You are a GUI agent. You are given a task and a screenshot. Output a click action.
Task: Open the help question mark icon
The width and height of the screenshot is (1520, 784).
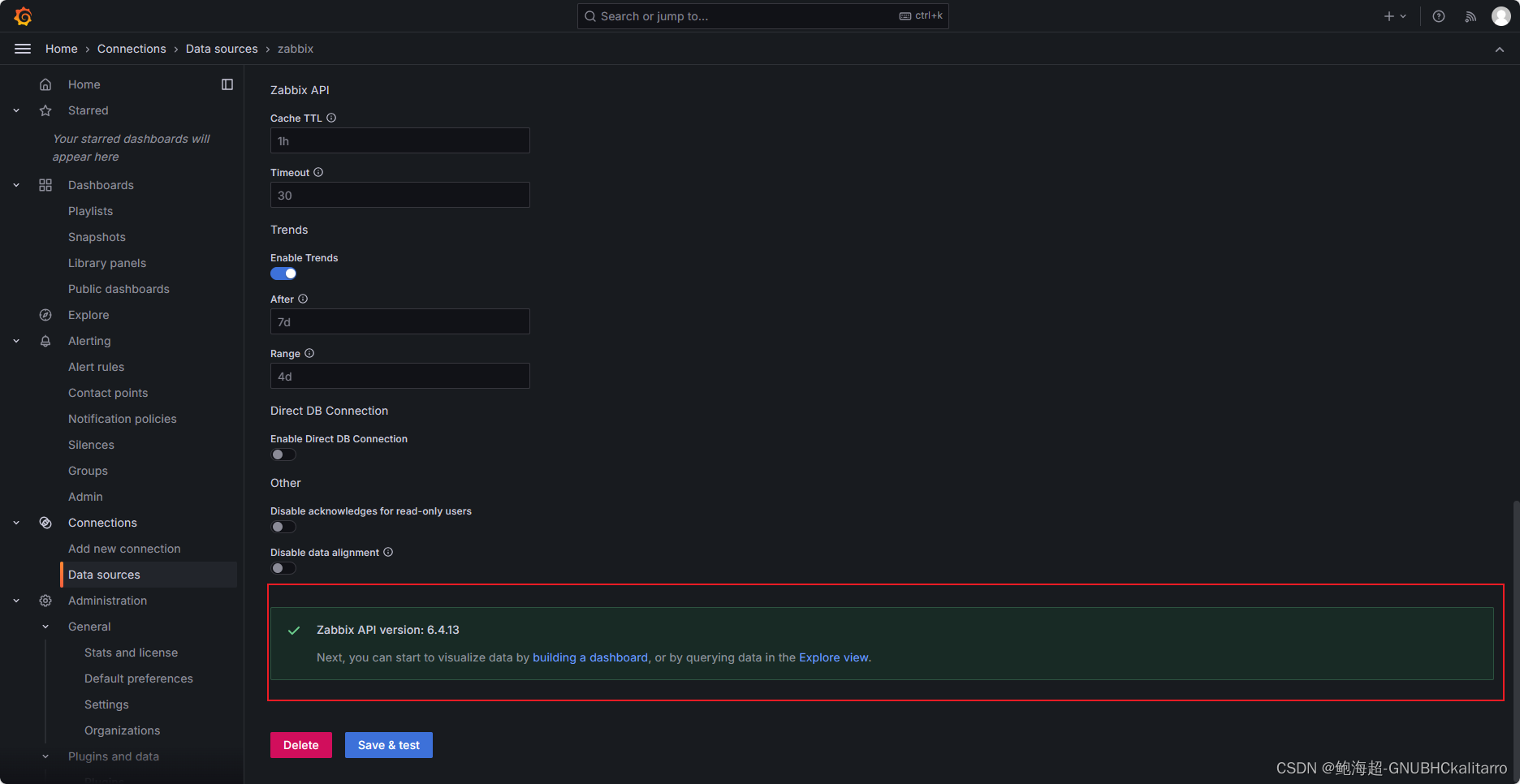click(x=1439, y=16)
